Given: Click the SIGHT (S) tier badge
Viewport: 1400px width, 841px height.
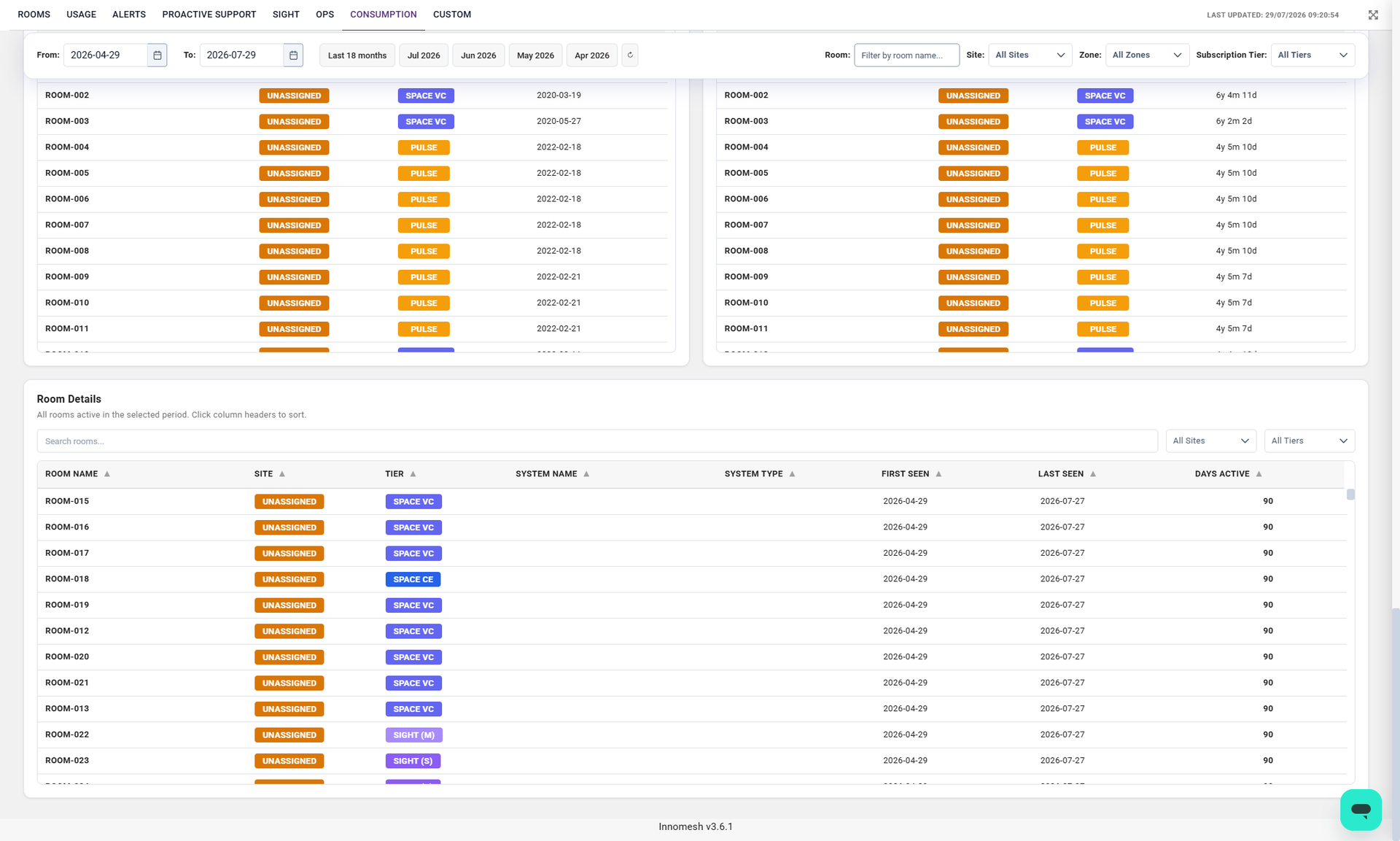Looking at the screenshot, I should (413, 761).
